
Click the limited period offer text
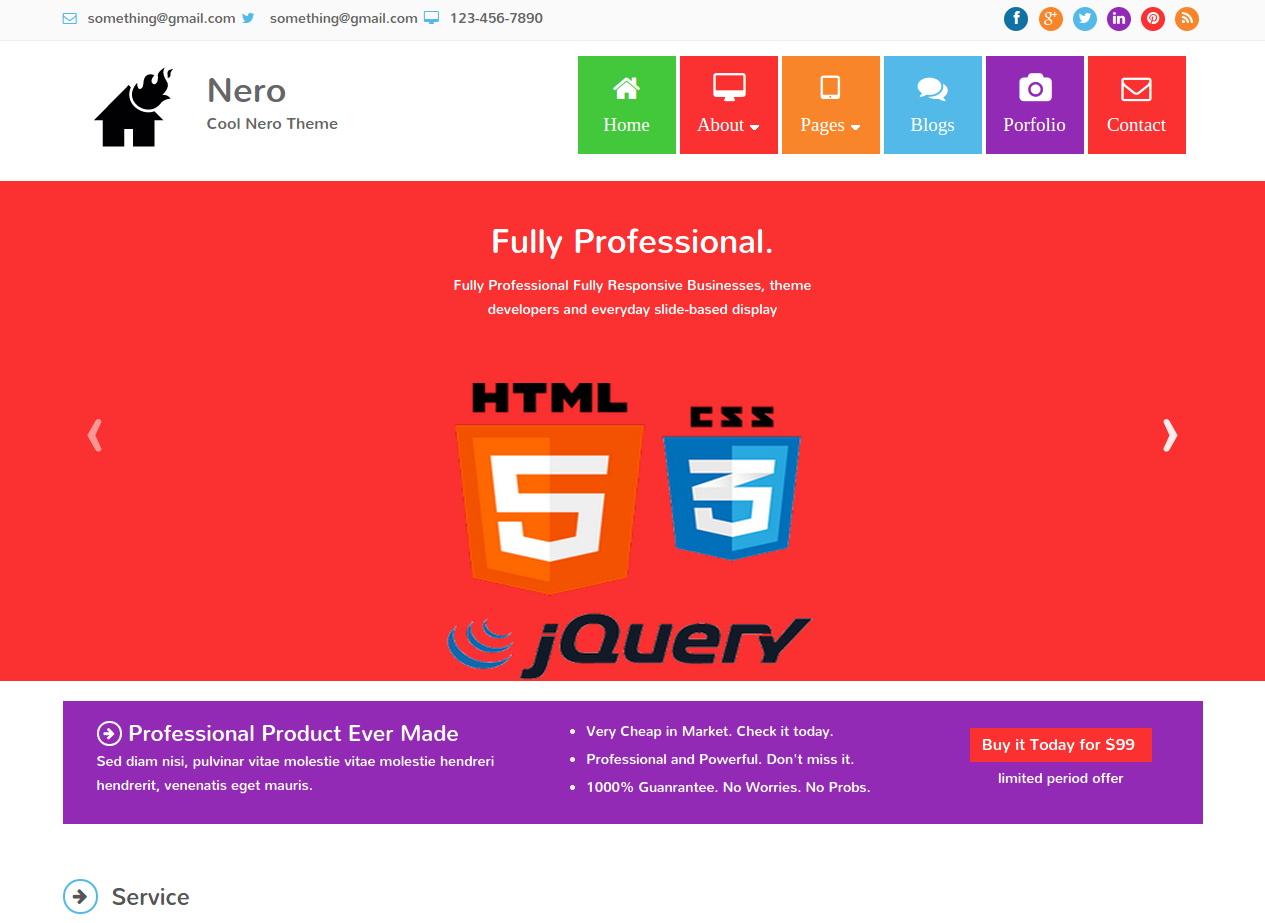(x=1060, y=778)
